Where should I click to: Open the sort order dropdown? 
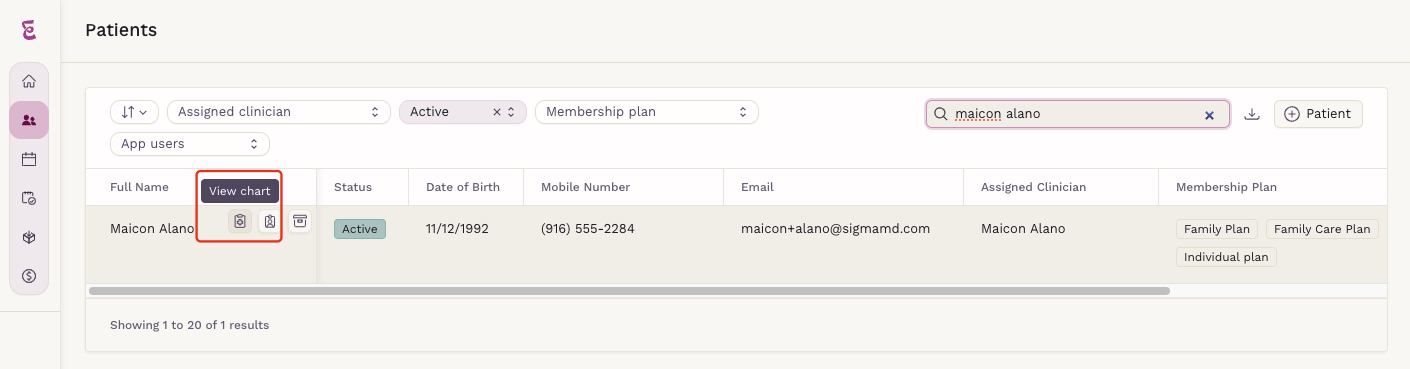click(134, 112)
